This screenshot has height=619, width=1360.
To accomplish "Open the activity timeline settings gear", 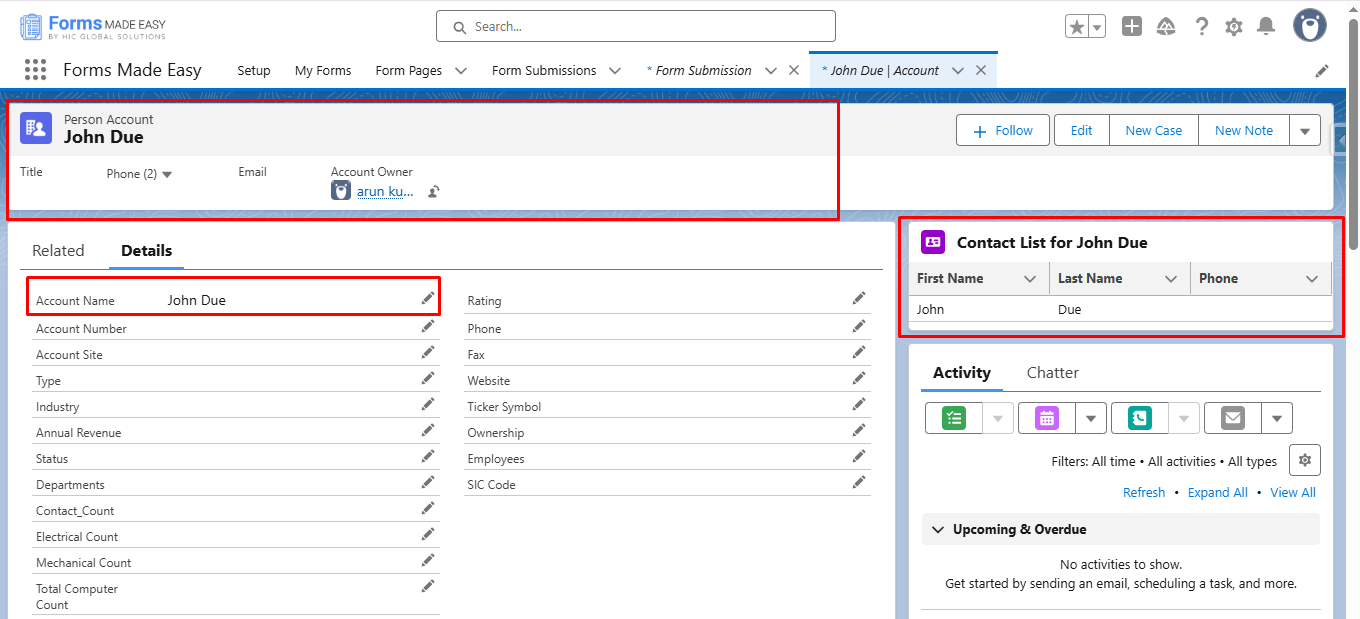I will point(1304,460).
